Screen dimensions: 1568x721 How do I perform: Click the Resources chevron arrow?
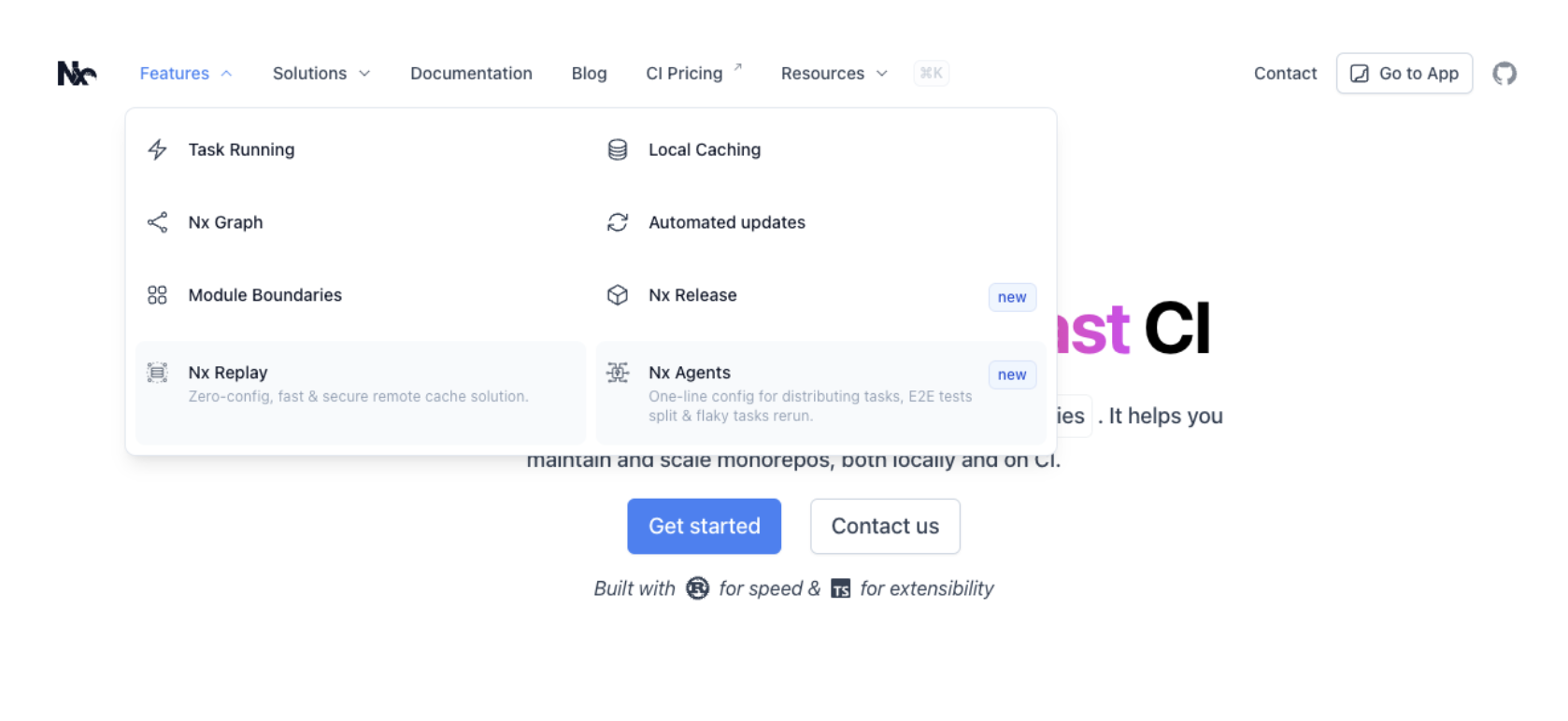click(x=881, y=73)
